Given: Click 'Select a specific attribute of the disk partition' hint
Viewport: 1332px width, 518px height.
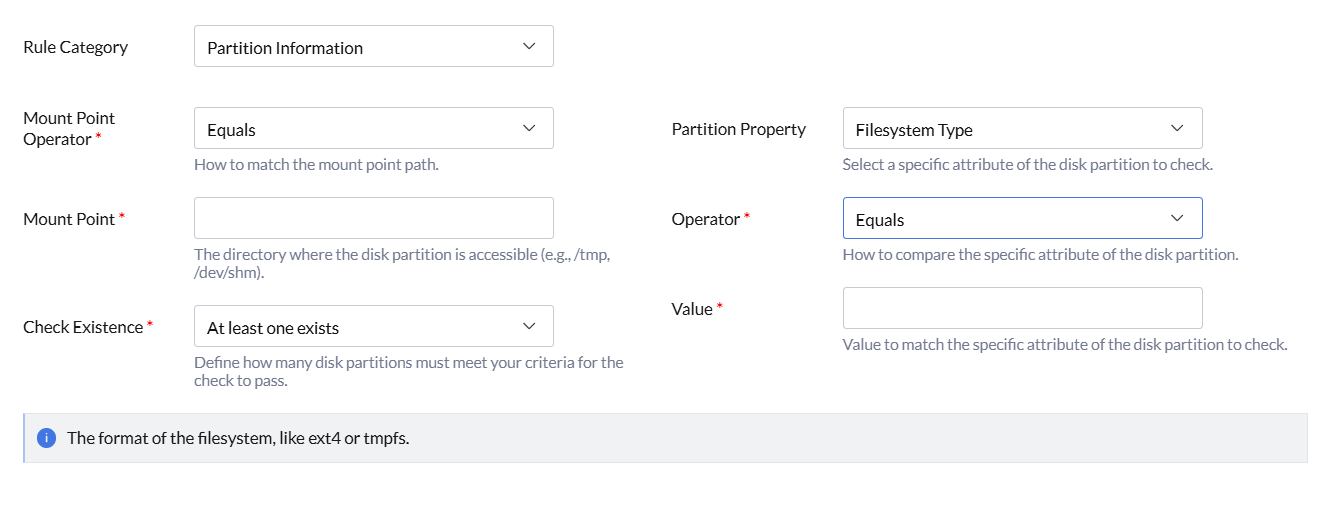Looking at the screenshot, I should coord(1028,164).
